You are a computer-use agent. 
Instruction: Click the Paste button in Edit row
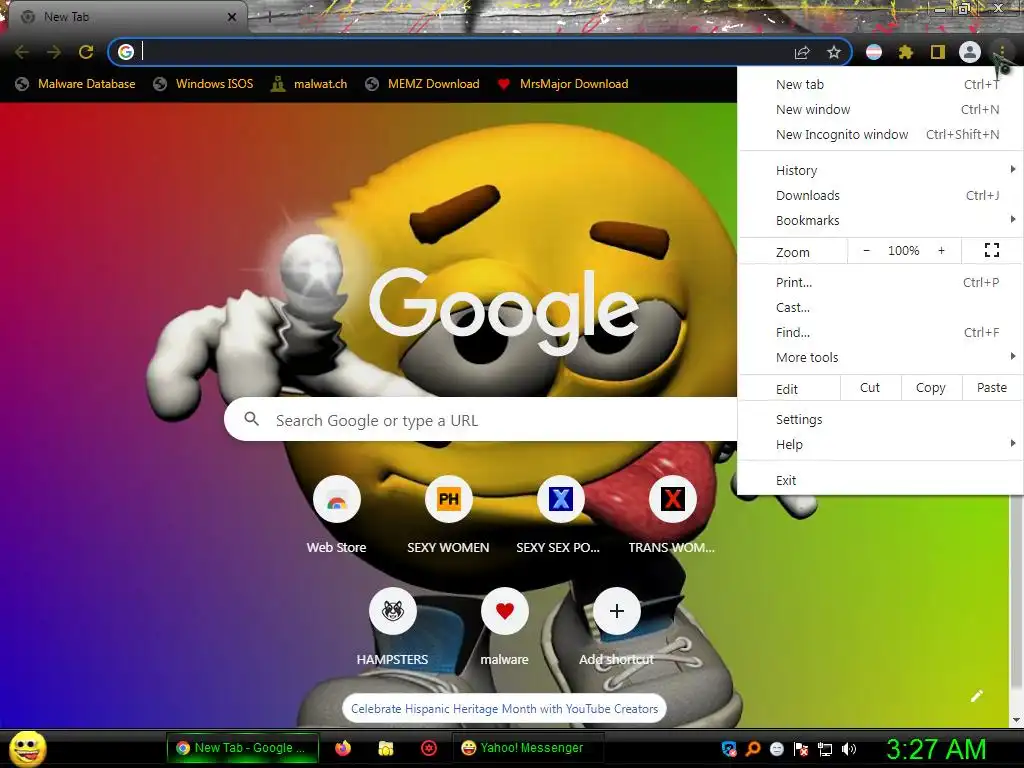tap(991, 388)
